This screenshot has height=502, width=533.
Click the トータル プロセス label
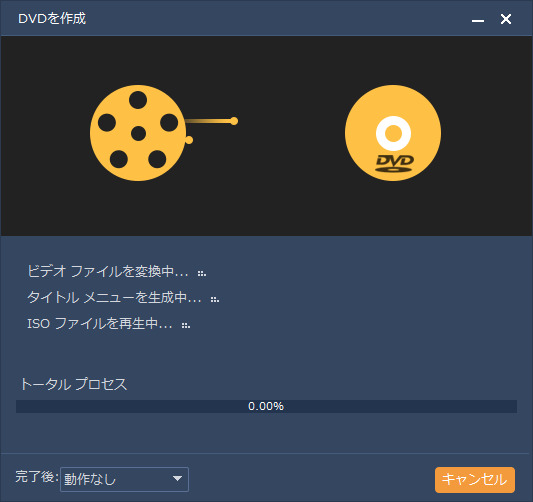coord(73,384)
